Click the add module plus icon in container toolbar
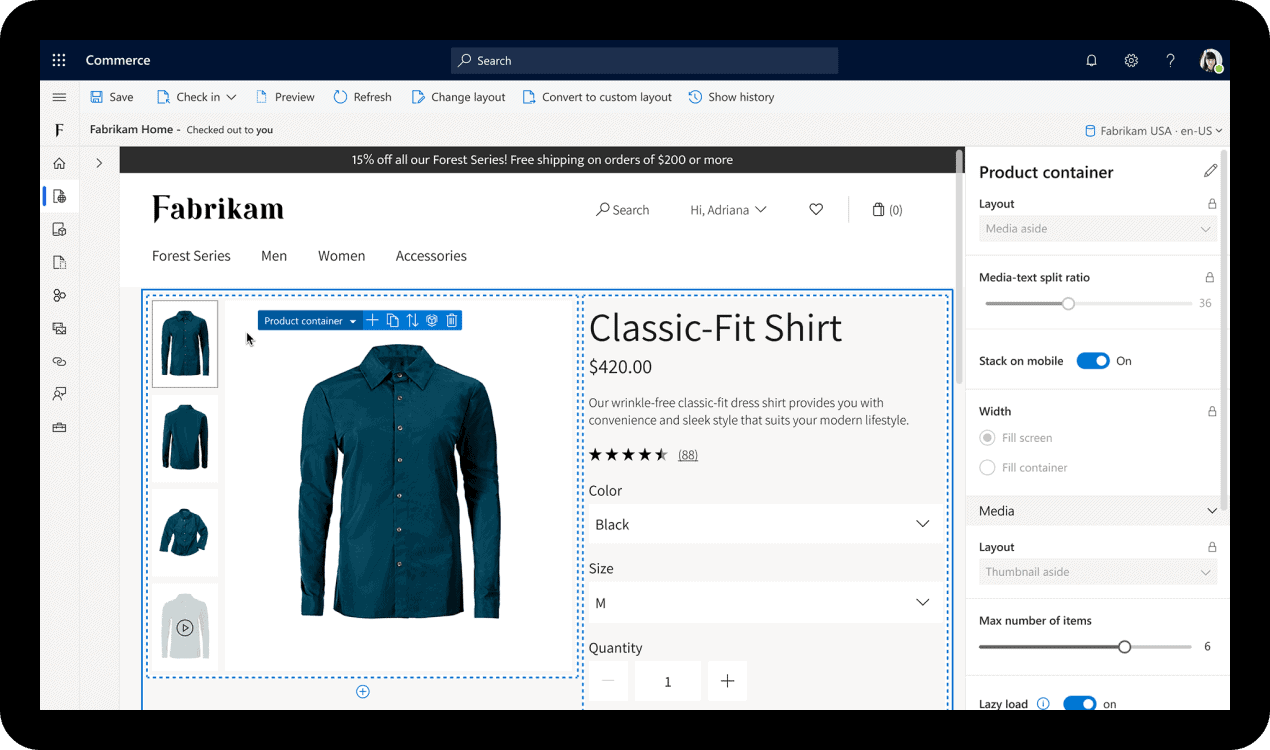 tap(372, 320)
